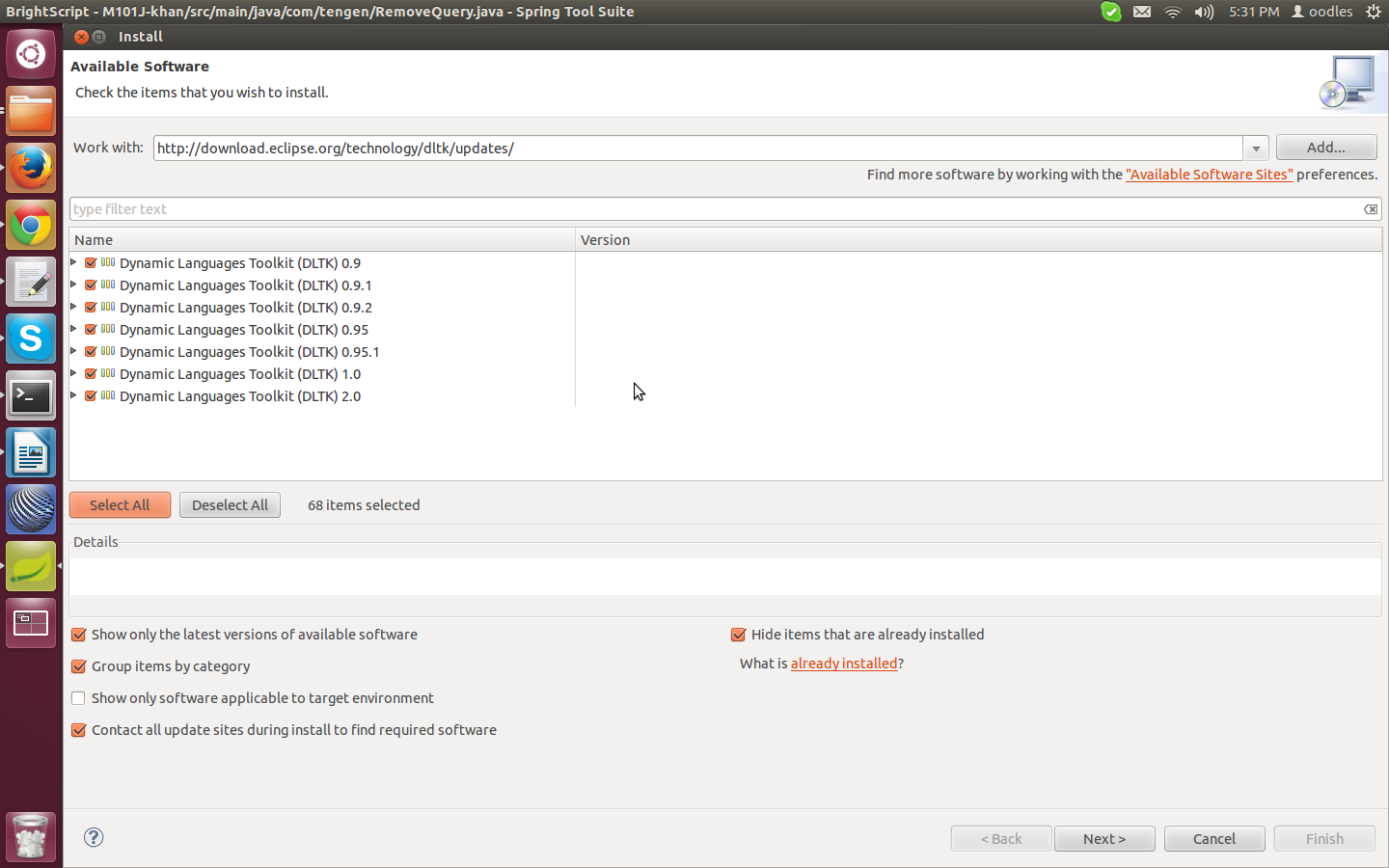Open the Available Software Sites preferences link
The width and height of the screenshot is (1389, 868).
1209,175
